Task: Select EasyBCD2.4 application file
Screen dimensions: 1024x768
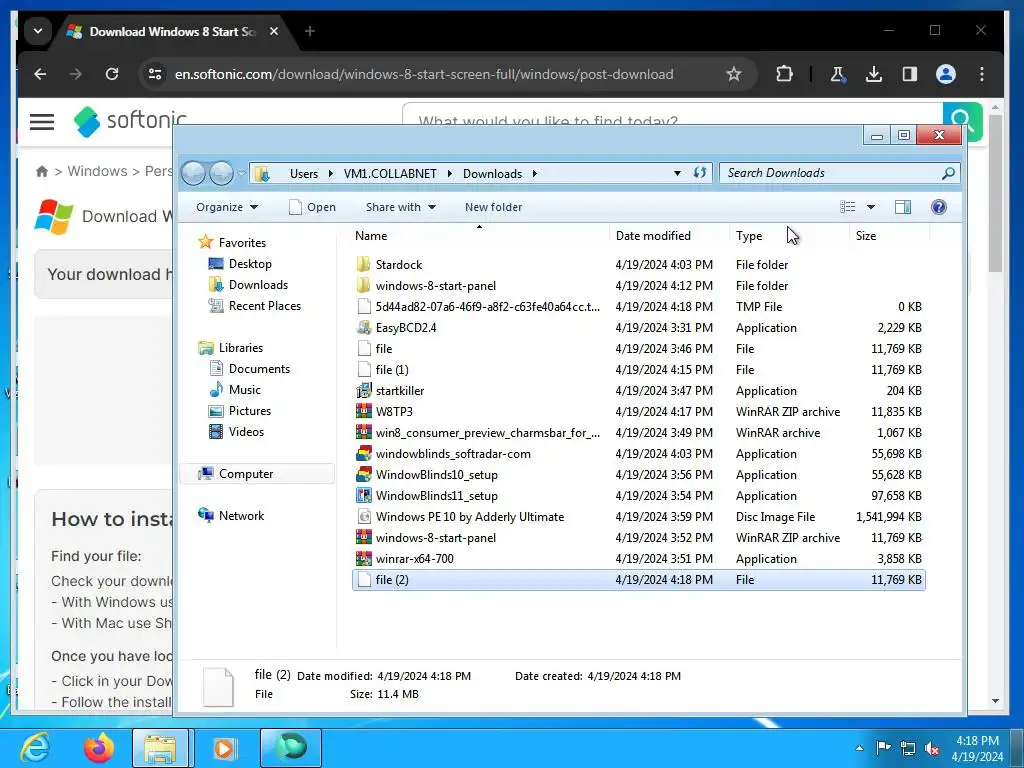Action: coord(639,328)
